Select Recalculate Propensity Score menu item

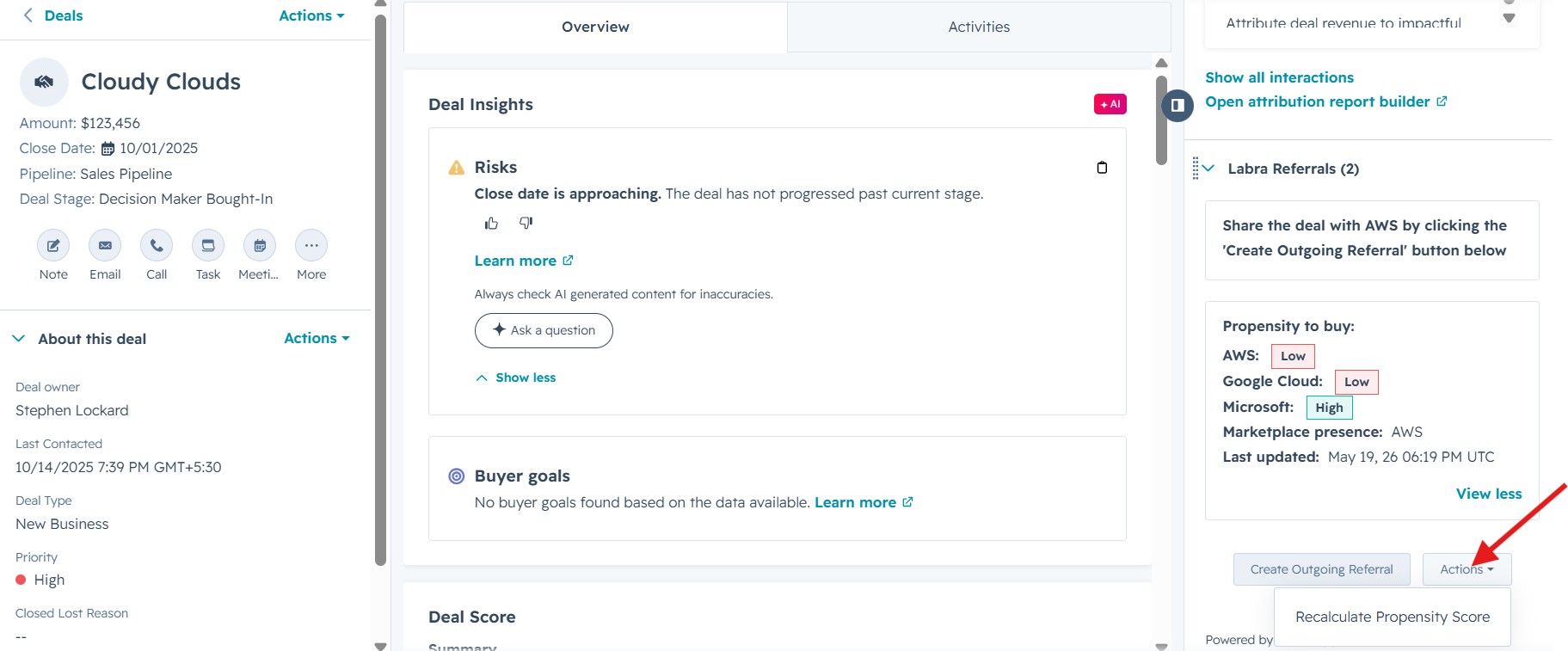[x=1393, y=617]
